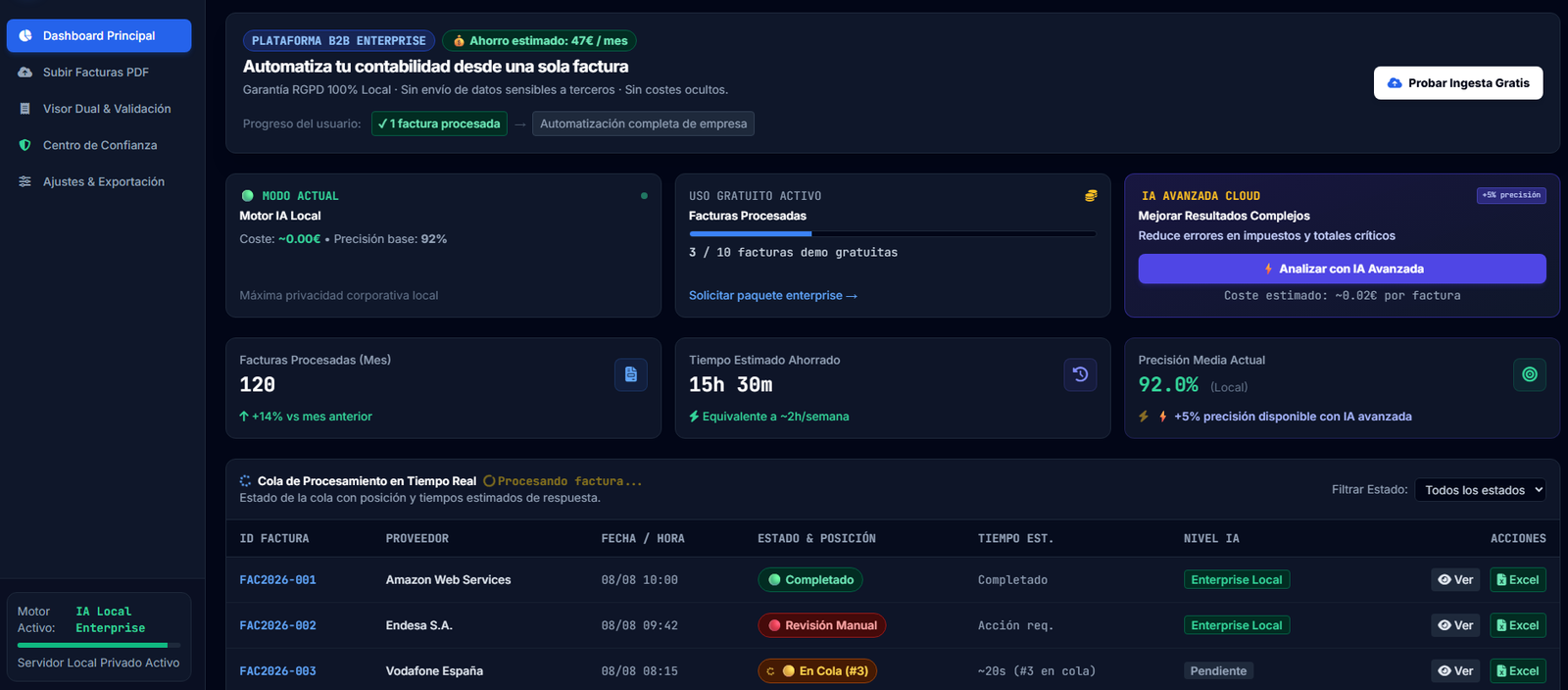View the Amazon Web Services invoice

click(x=1455, y=580)
